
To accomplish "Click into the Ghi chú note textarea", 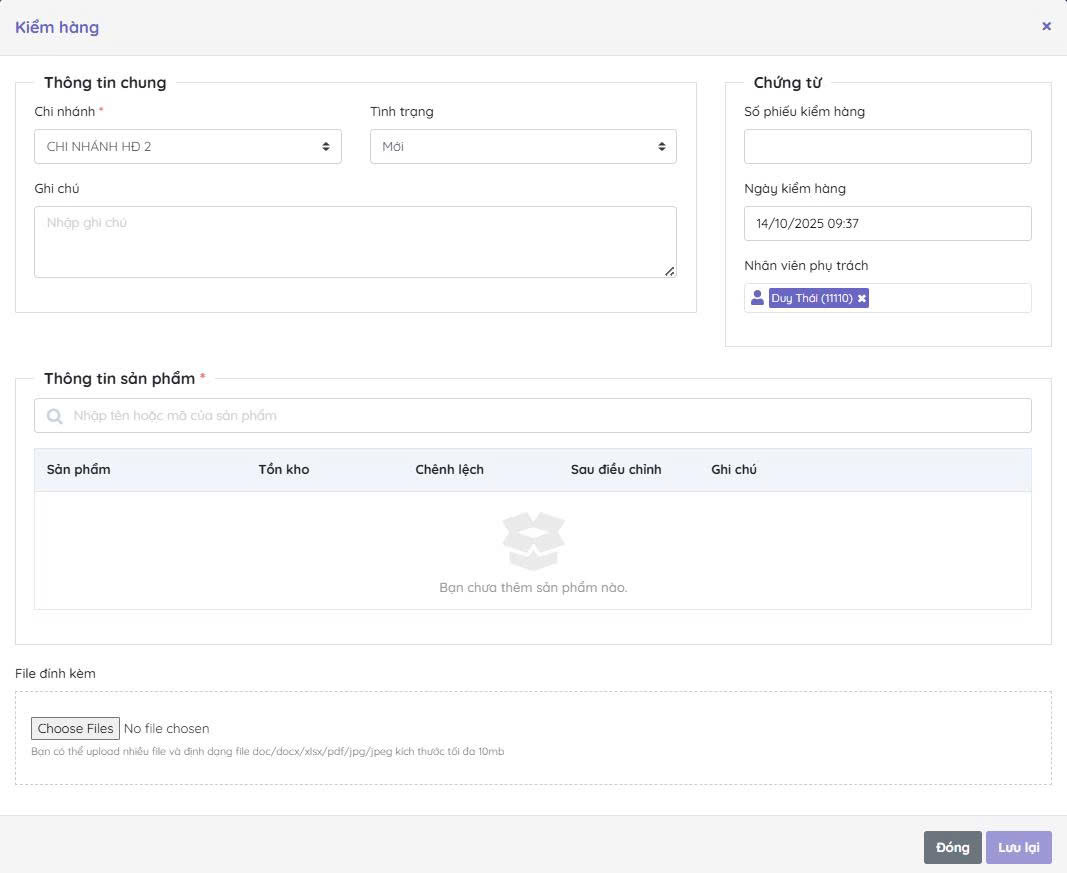I will tap(354, 241).
